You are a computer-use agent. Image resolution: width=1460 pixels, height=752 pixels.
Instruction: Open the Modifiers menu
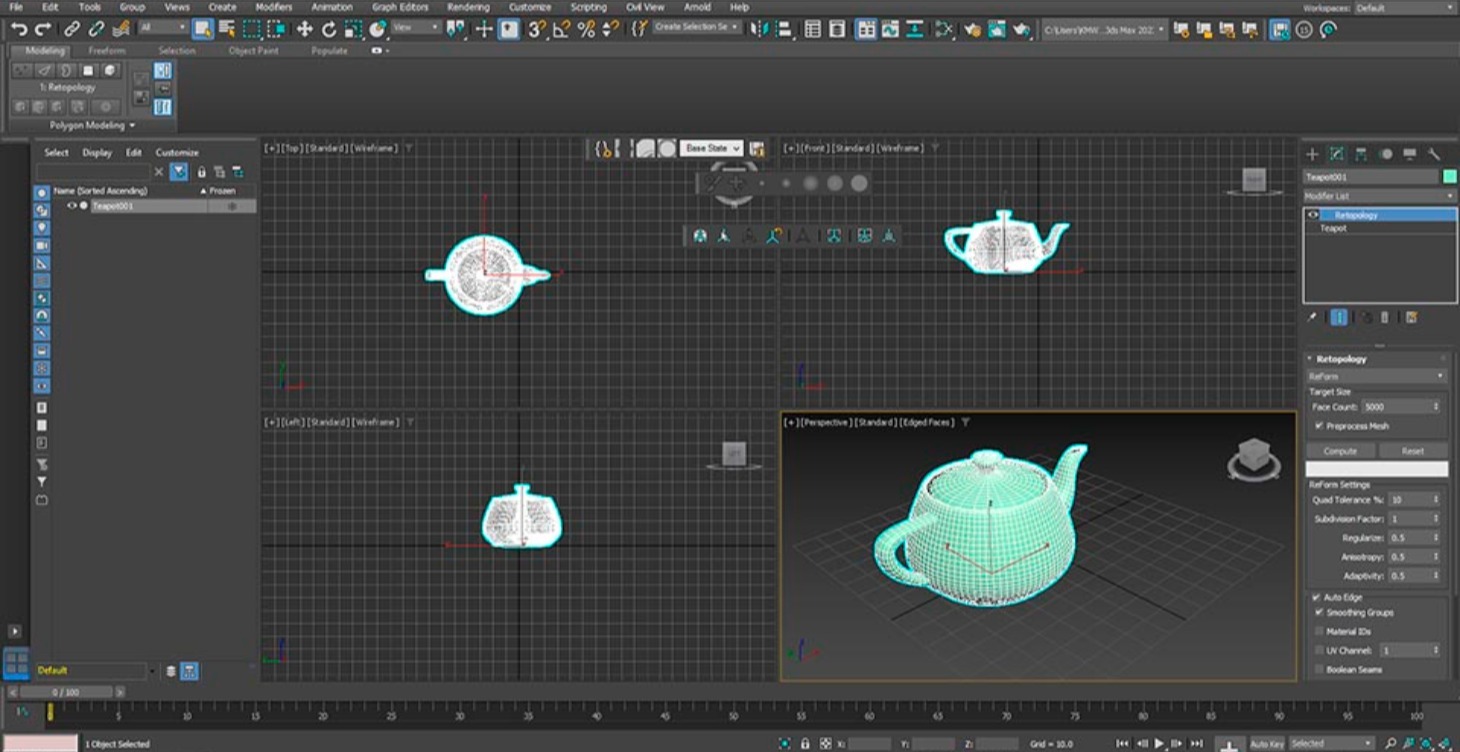273,7
